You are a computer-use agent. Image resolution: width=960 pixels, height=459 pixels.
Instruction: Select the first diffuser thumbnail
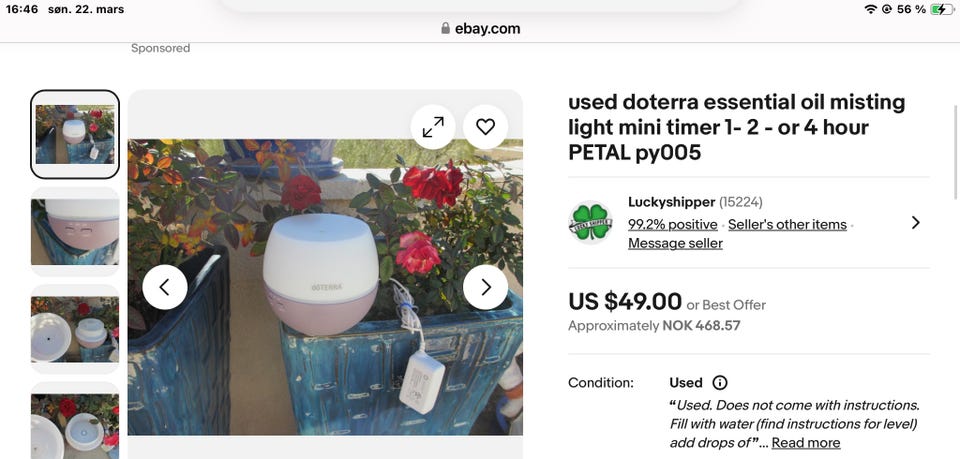tap(75, 134)
